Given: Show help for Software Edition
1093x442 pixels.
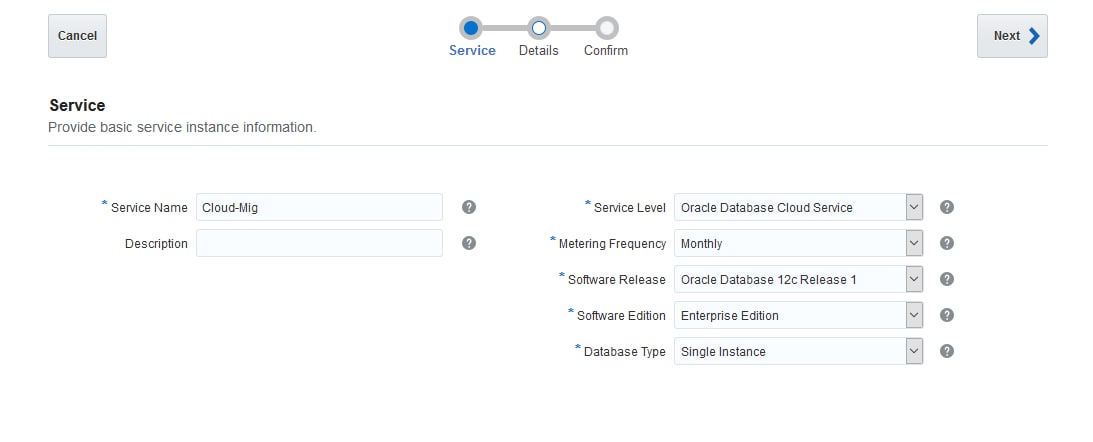Looking at the screenshot, I should pos(947,315).
